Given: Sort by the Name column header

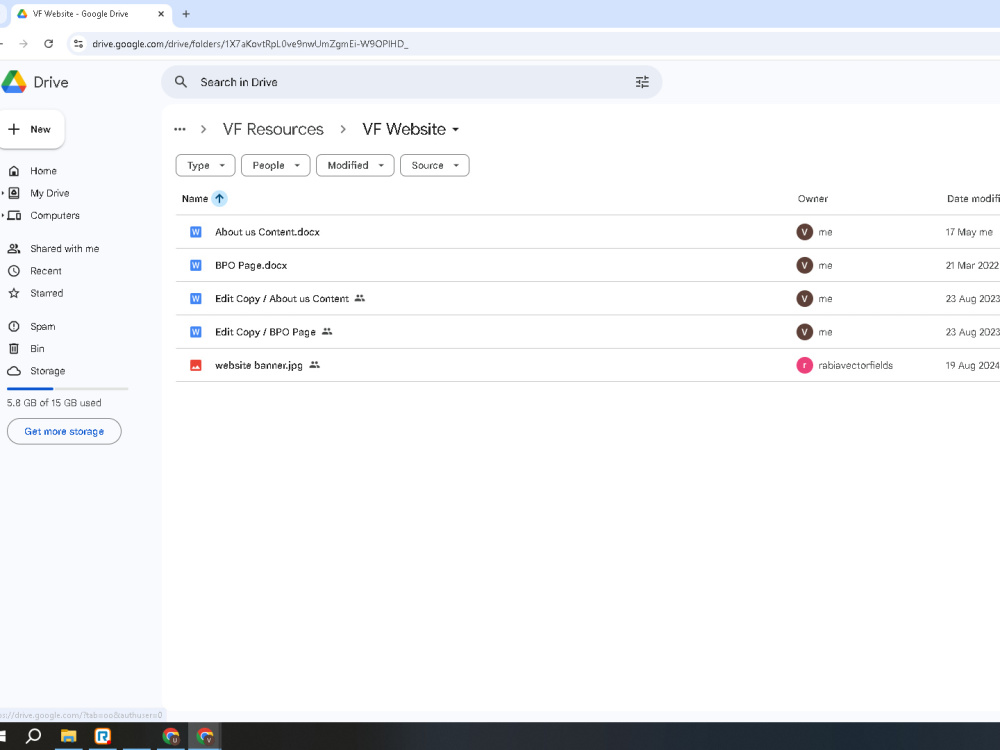Looking at the screenshot, I should coord(195,199).
